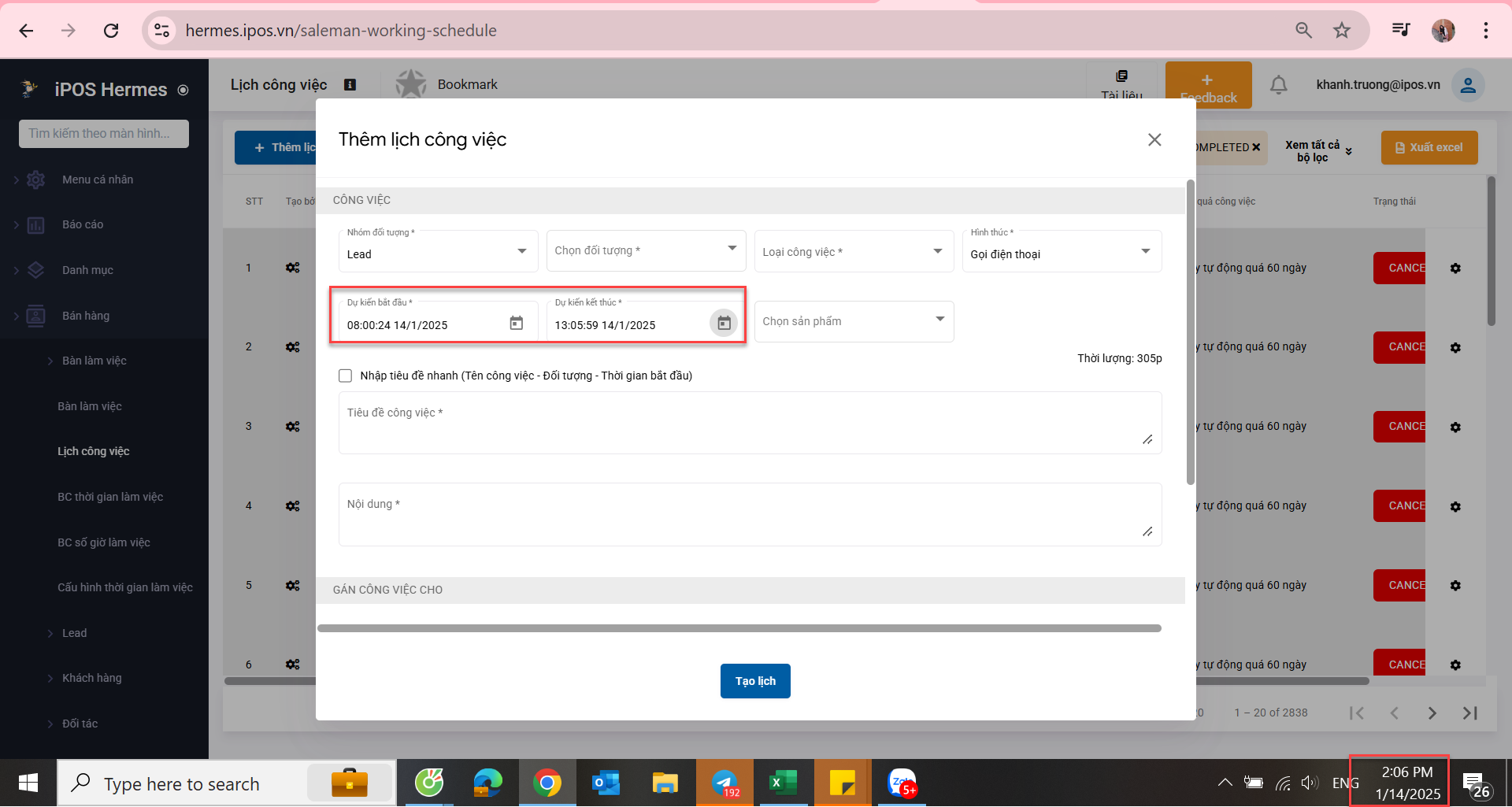This screenshot has width=1512, height=807.
Task: Open Outlook from the Windows taskbar
Action: (x=606, y=783)
